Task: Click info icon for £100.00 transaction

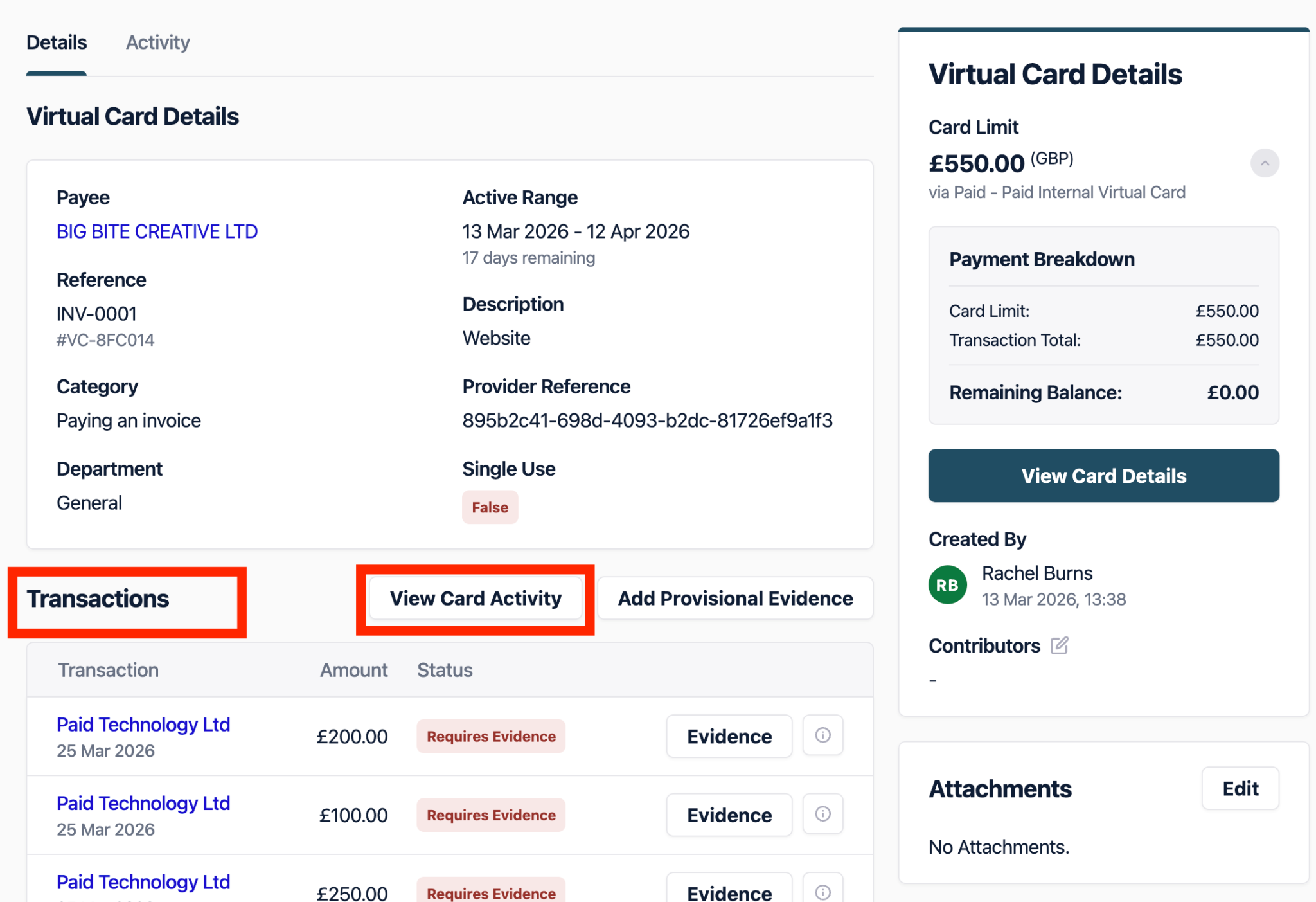Action: point(822,814)
